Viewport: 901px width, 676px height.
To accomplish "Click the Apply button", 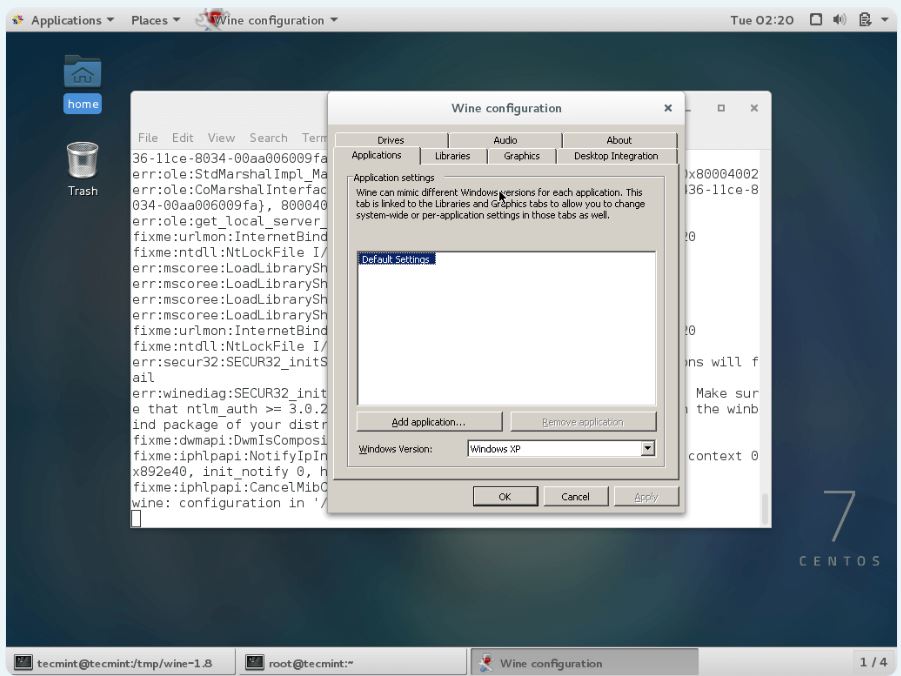I will tap(646, 497).
